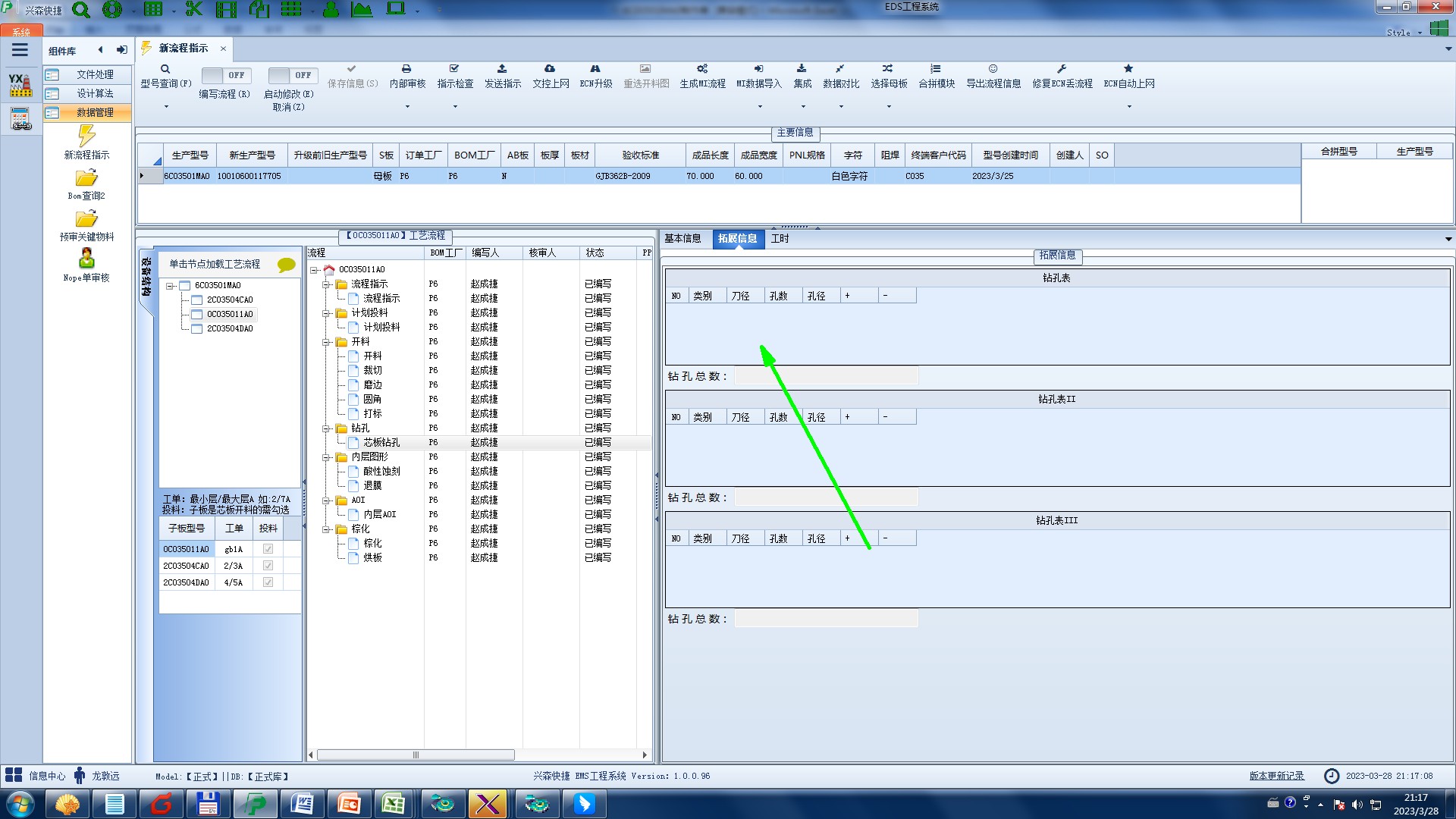Switch to 基本信息 tab
This screenshot has width=1456, height=819.
[682, 239]
